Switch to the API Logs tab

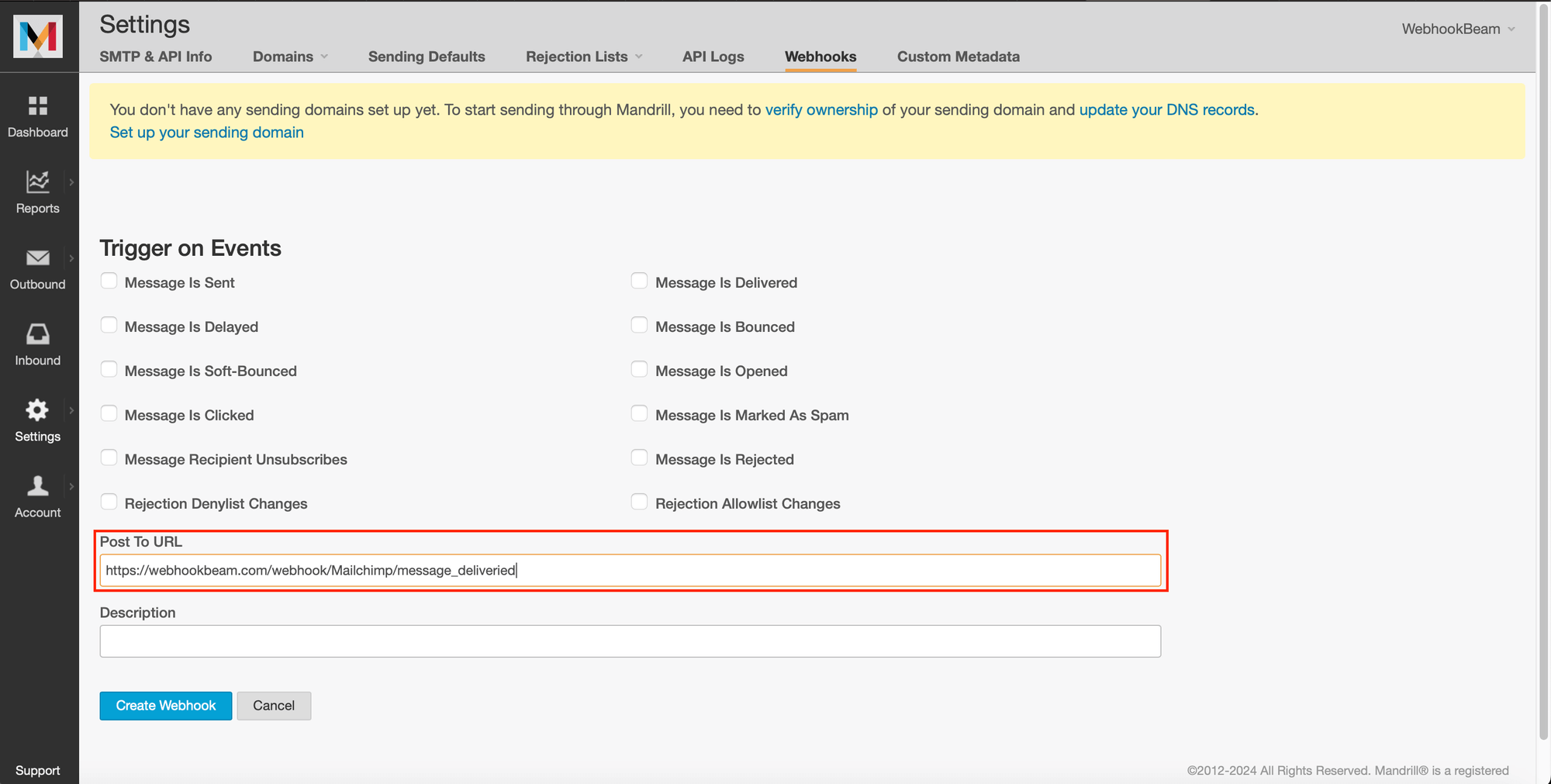pos(713,57)
